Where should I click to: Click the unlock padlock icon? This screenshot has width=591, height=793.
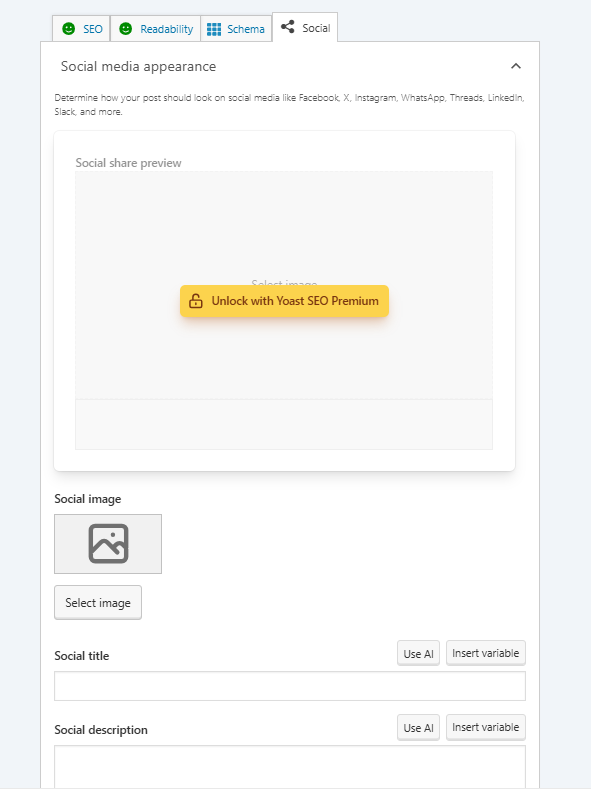[196, 301]
